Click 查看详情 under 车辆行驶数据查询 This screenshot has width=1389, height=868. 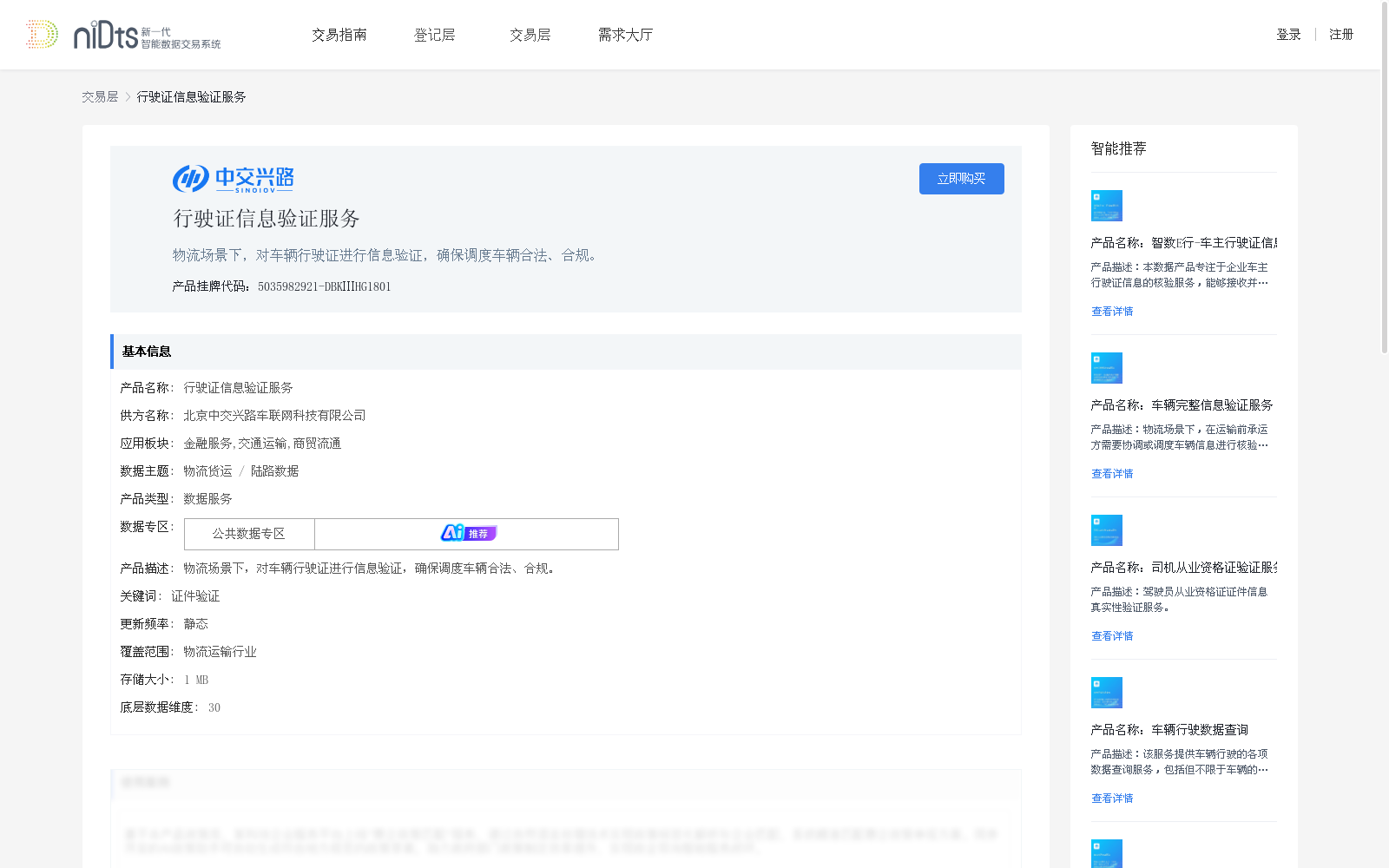[1112, 799]
